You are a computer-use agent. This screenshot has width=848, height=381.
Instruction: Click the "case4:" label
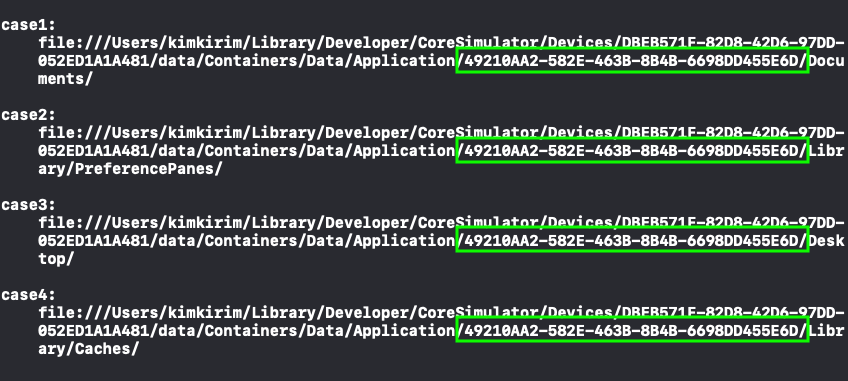tap(28, 295)
